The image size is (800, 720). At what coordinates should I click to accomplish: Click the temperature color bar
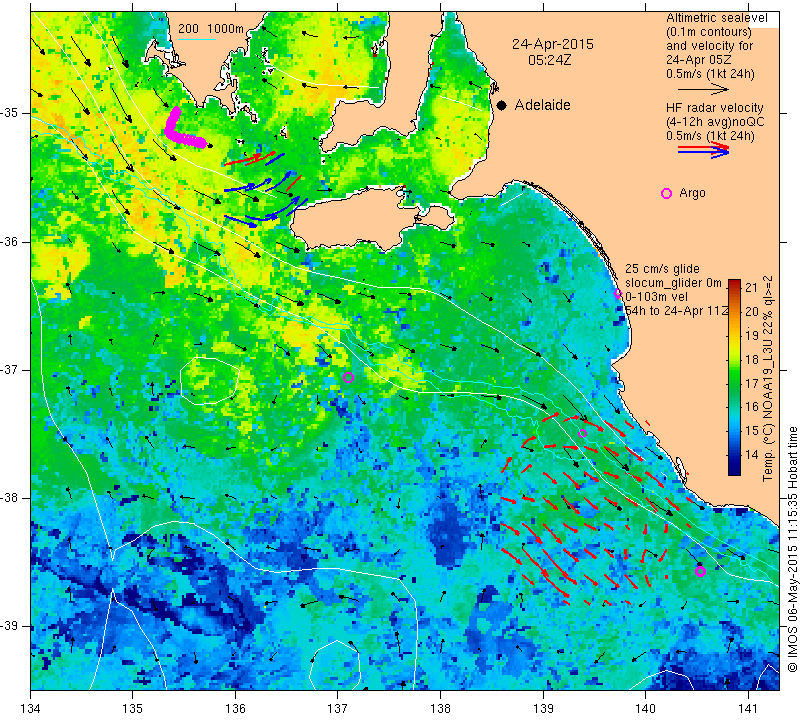(x=734, y=377)
